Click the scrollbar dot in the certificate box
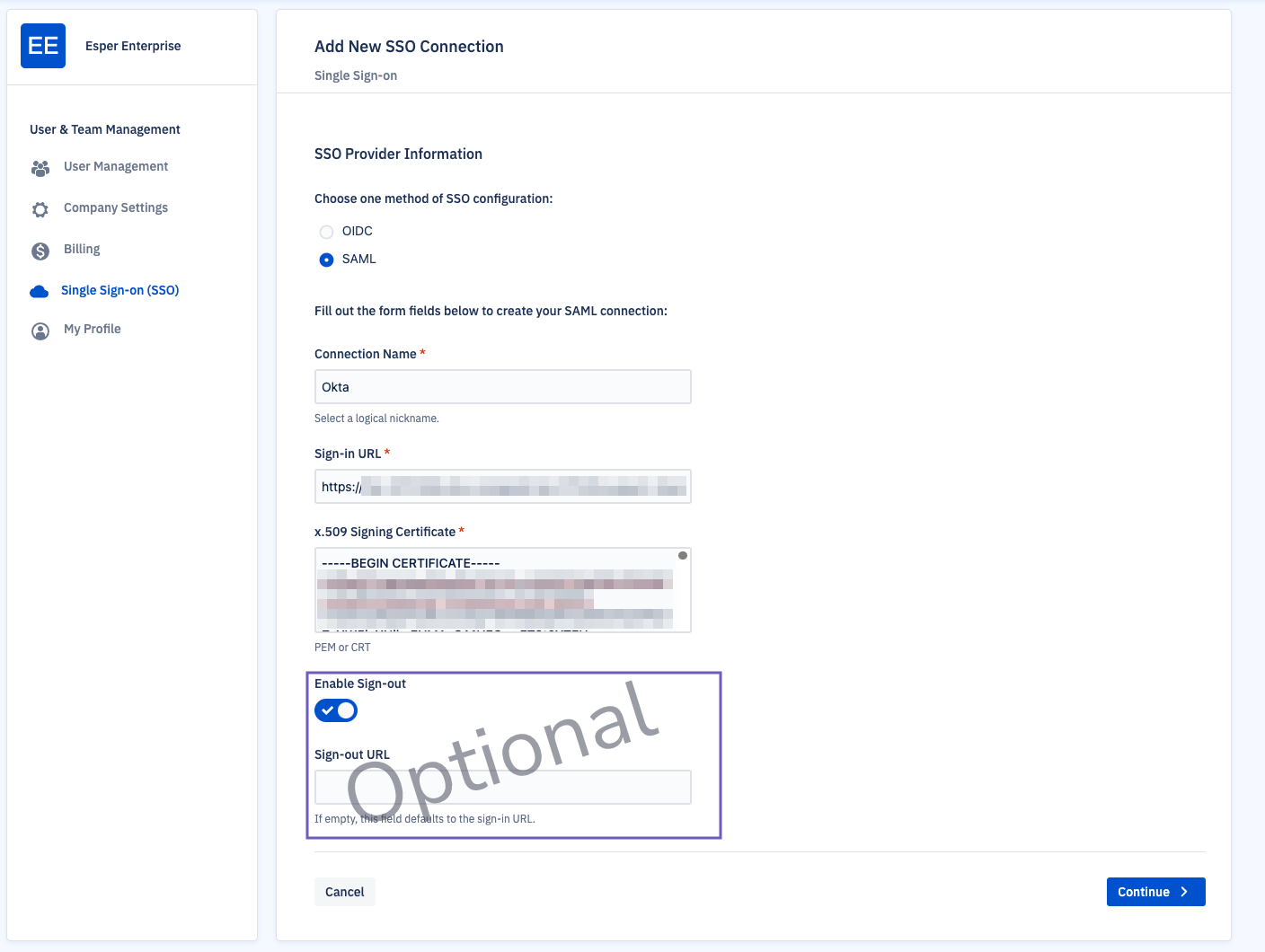This screenshot has width=1265, height=952. [x=683, y=555]
